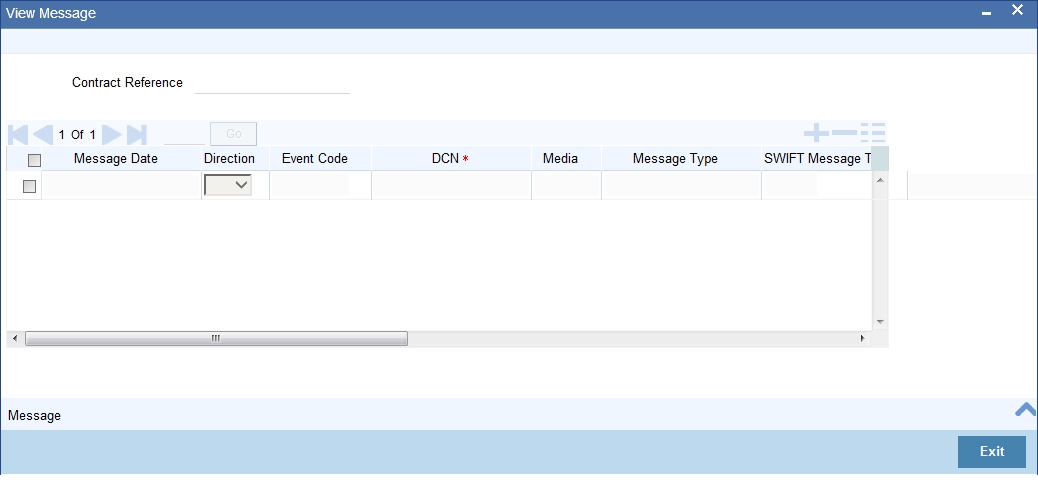This screenshot has height=483, width=1038.
Task: Tick the select-all checkbox in table header
Action: pos(34,160)
